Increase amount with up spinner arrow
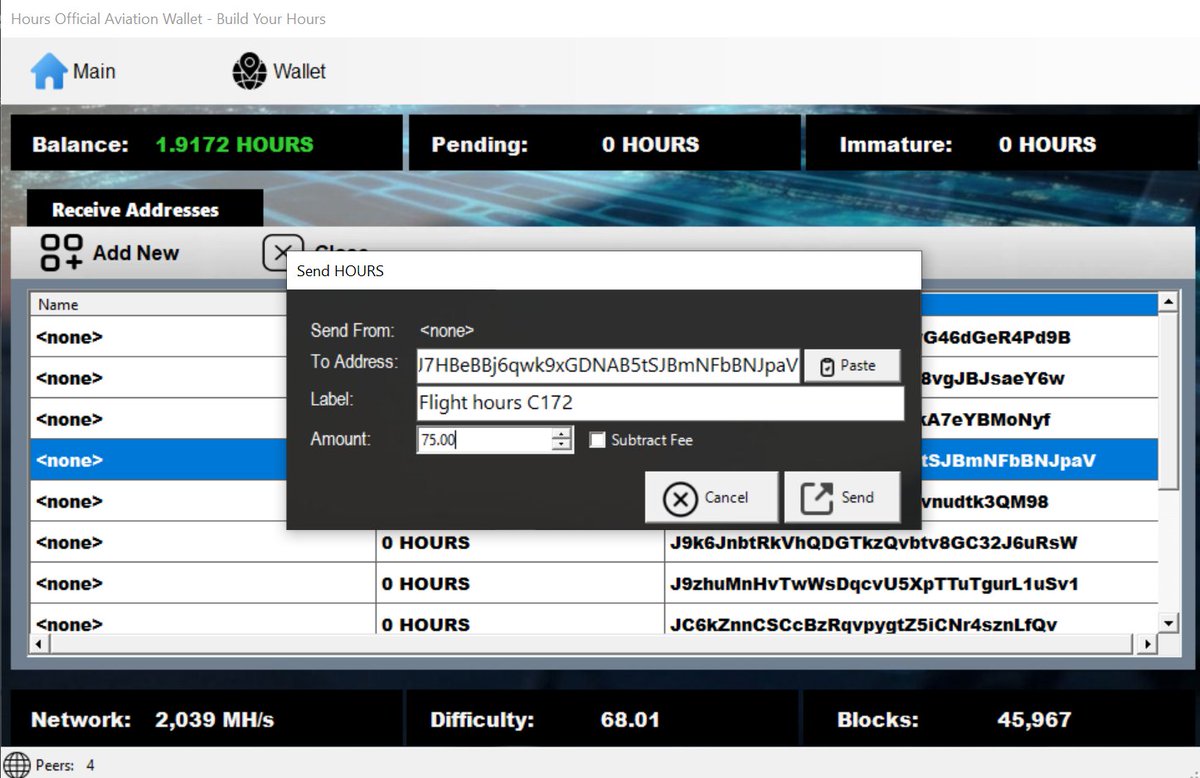 pyautogui.click(x=562, y=434)
